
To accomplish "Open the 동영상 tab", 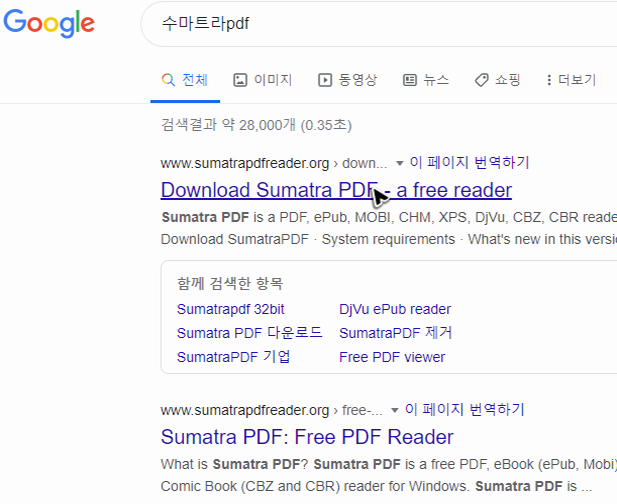I will coord(347,80).
